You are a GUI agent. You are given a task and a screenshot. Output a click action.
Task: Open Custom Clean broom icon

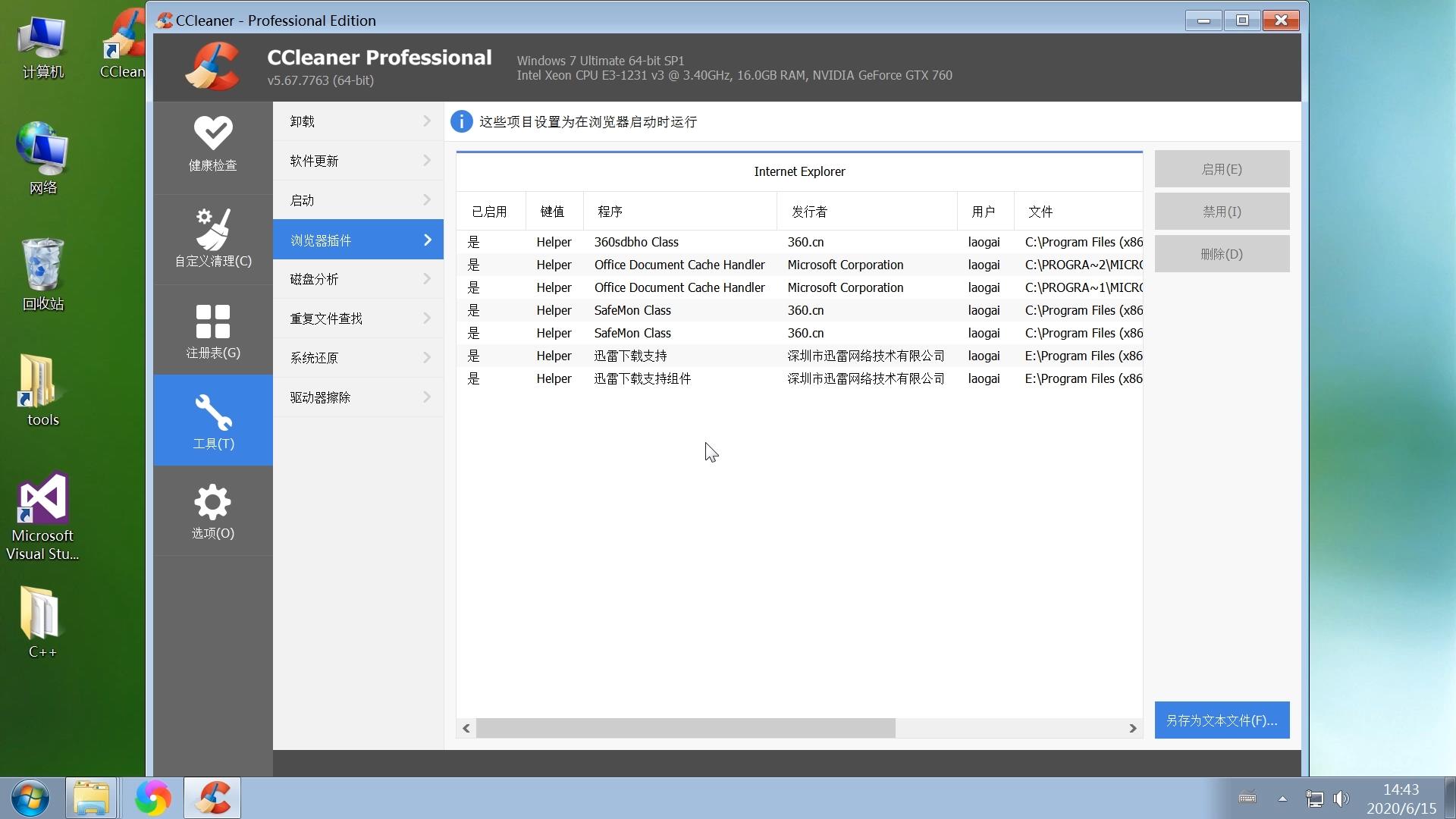point(213,229)
